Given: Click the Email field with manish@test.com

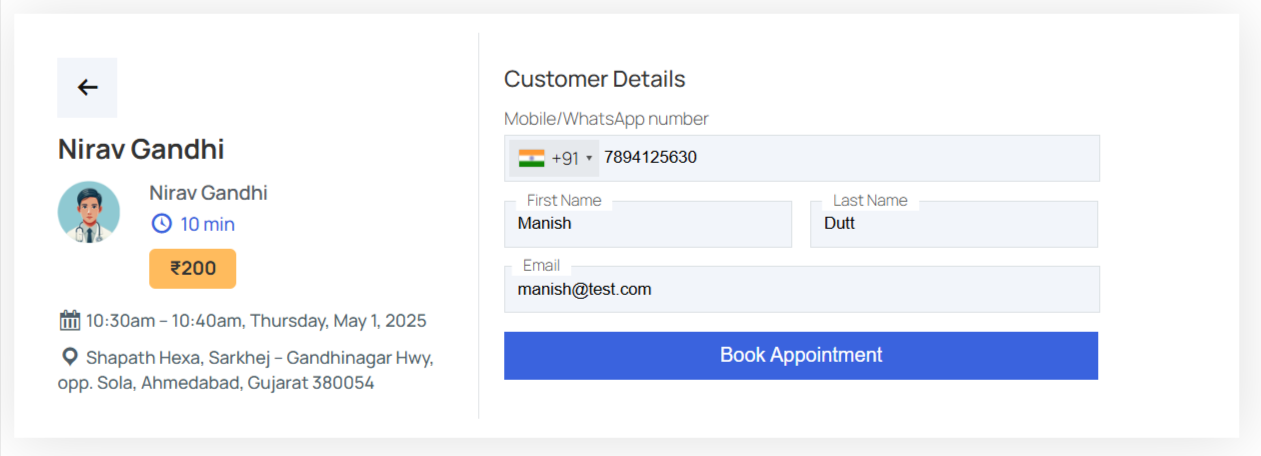Looking at the screenshot, I should 801,290.
